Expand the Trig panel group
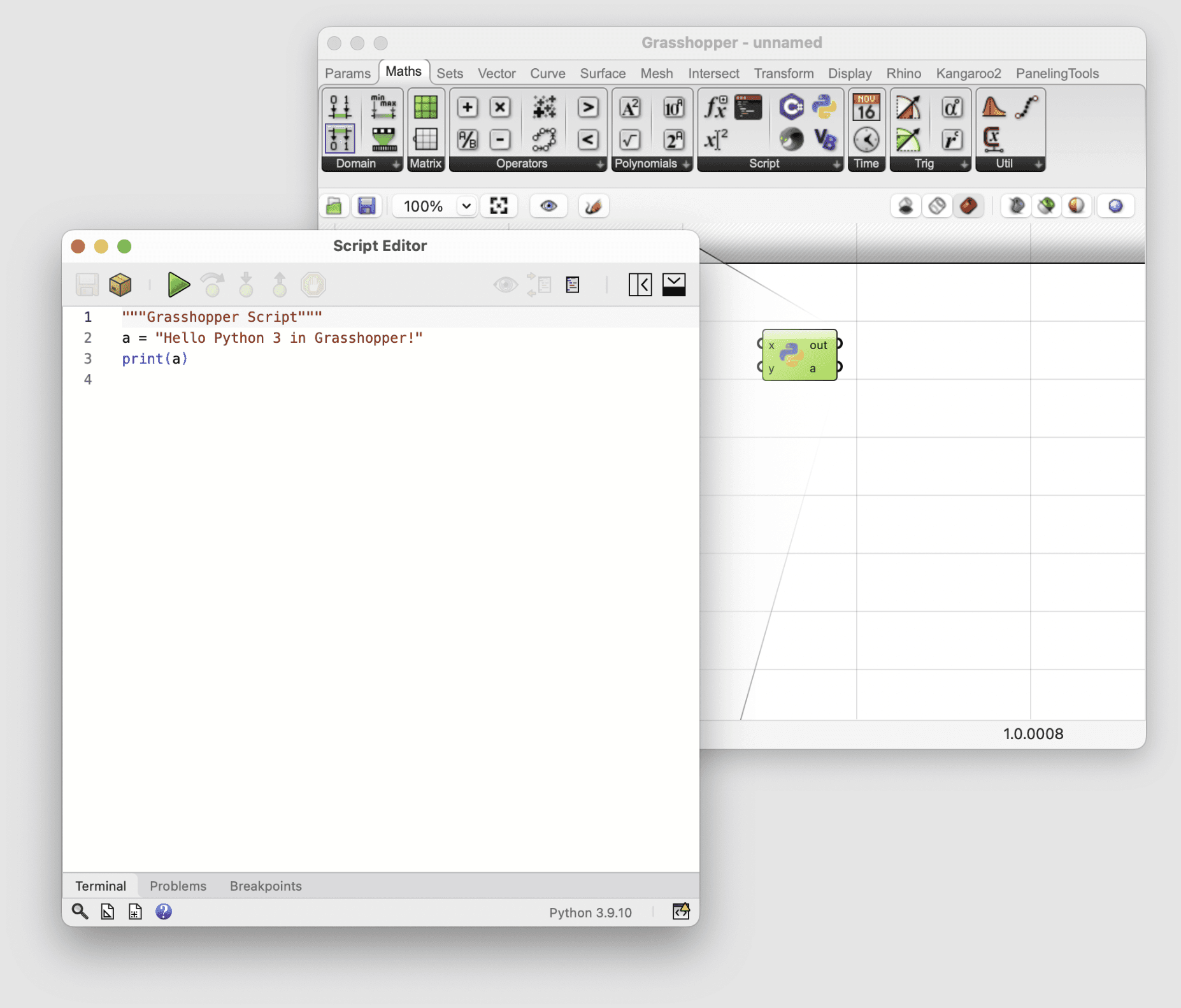 [x=964, y=164]
